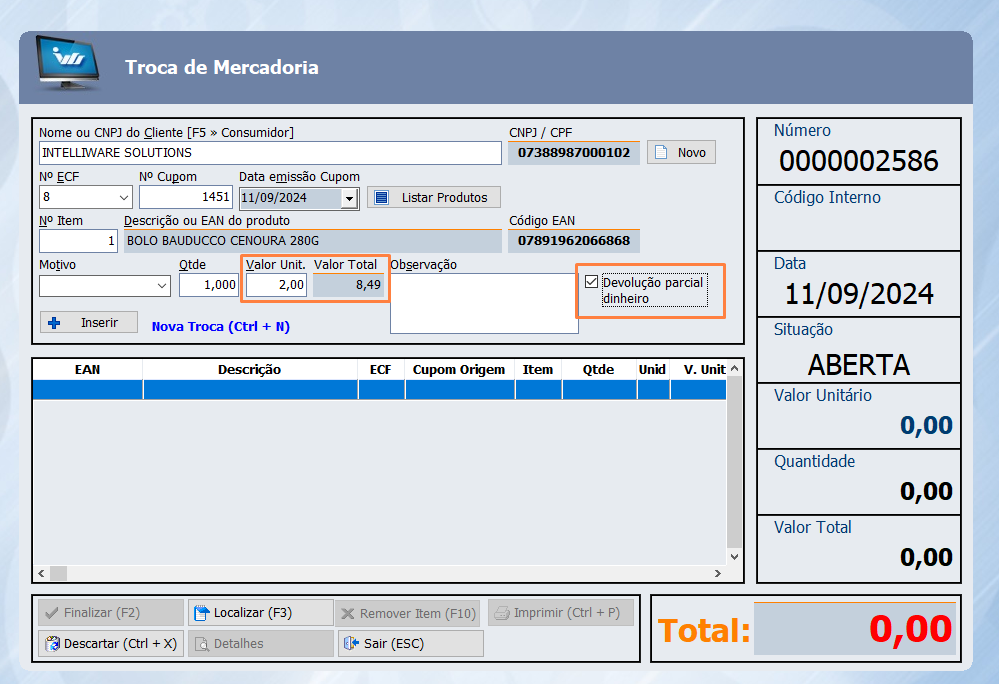The height and width of the screenshot is (684, 999).
Task: Click the table vertical scrollbar down arrow
Action: point(735,556)
